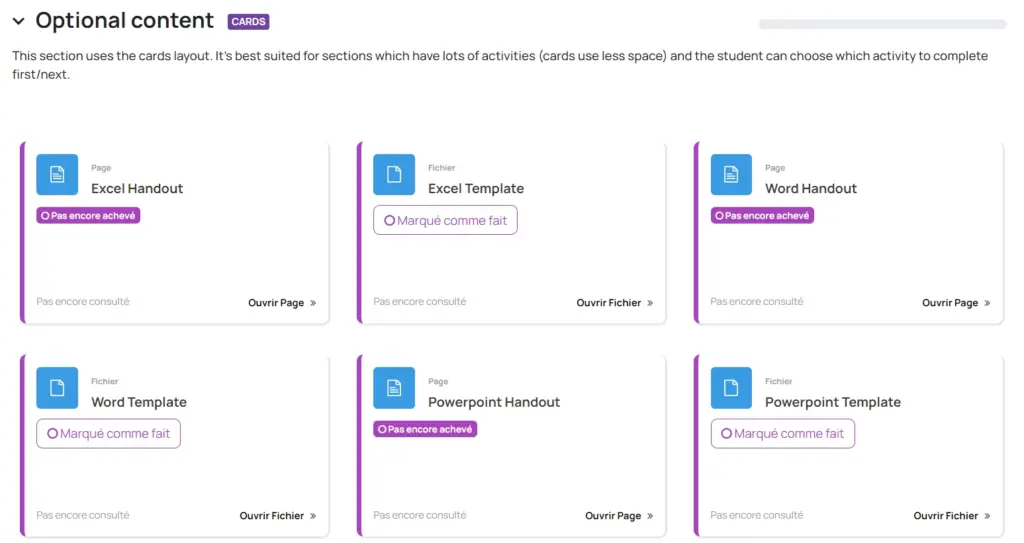This screenshot has height=543, width=1024.
Task: Click the Powerpoint Handout page icon
Action: (x=394, y=388)
